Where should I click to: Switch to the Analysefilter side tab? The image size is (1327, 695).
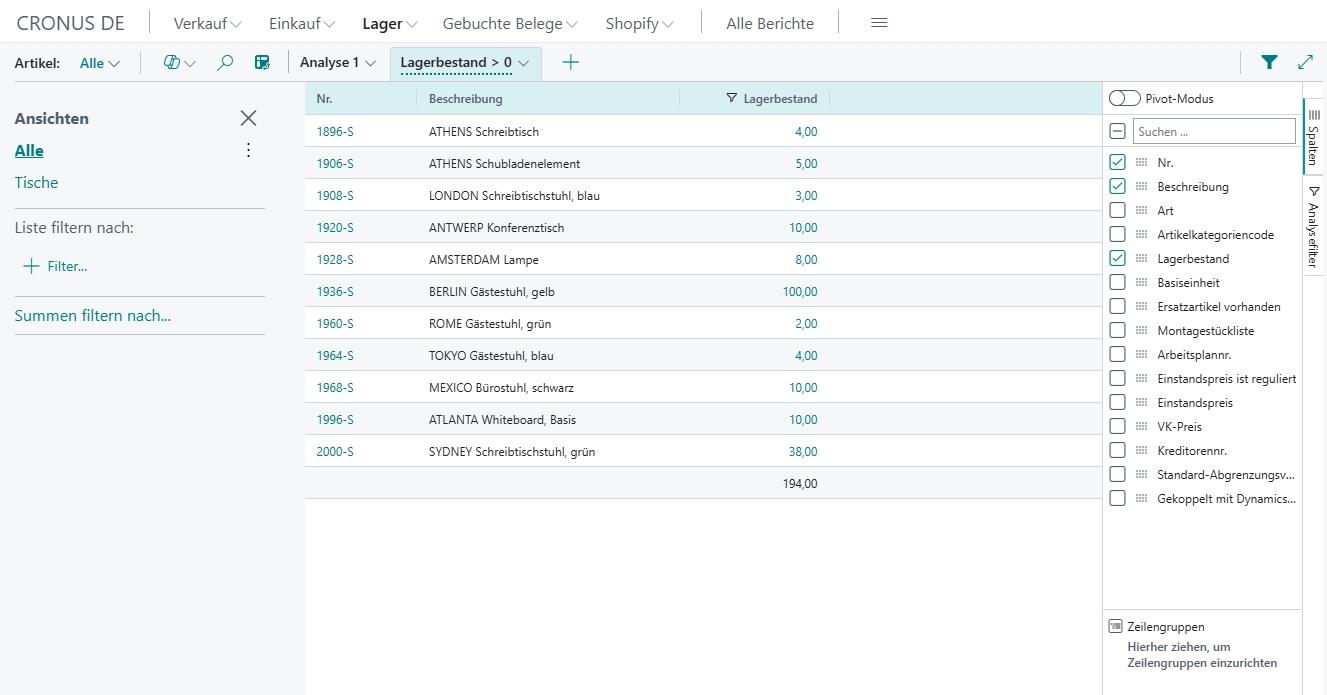point(1314,226)
